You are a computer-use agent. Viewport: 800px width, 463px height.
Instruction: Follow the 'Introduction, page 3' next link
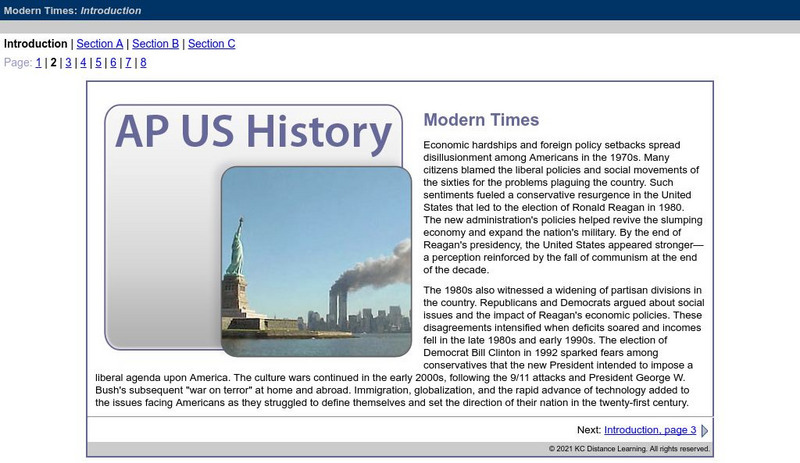650,430
